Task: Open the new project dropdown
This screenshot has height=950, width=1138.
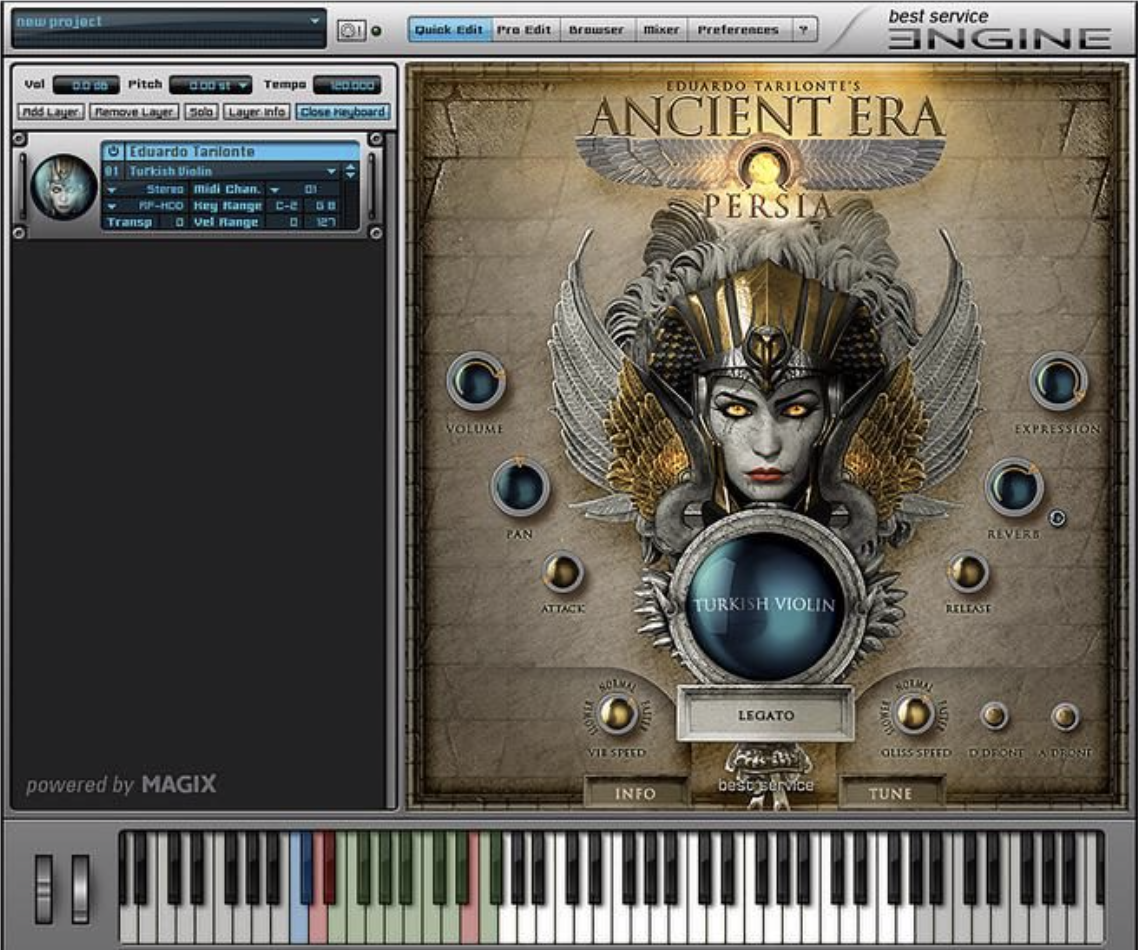Action: pos(314,21)
